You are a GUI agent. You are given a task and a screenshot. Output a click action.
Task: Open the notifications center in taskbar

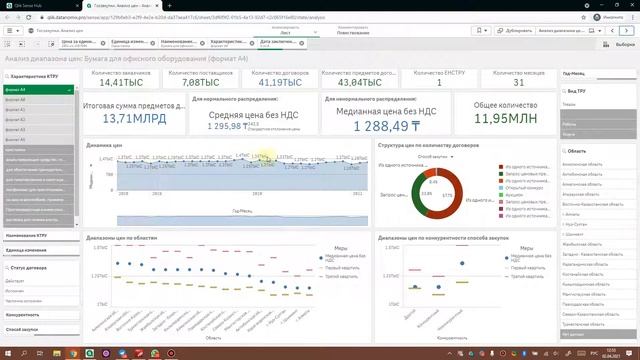tap(629, 353)
